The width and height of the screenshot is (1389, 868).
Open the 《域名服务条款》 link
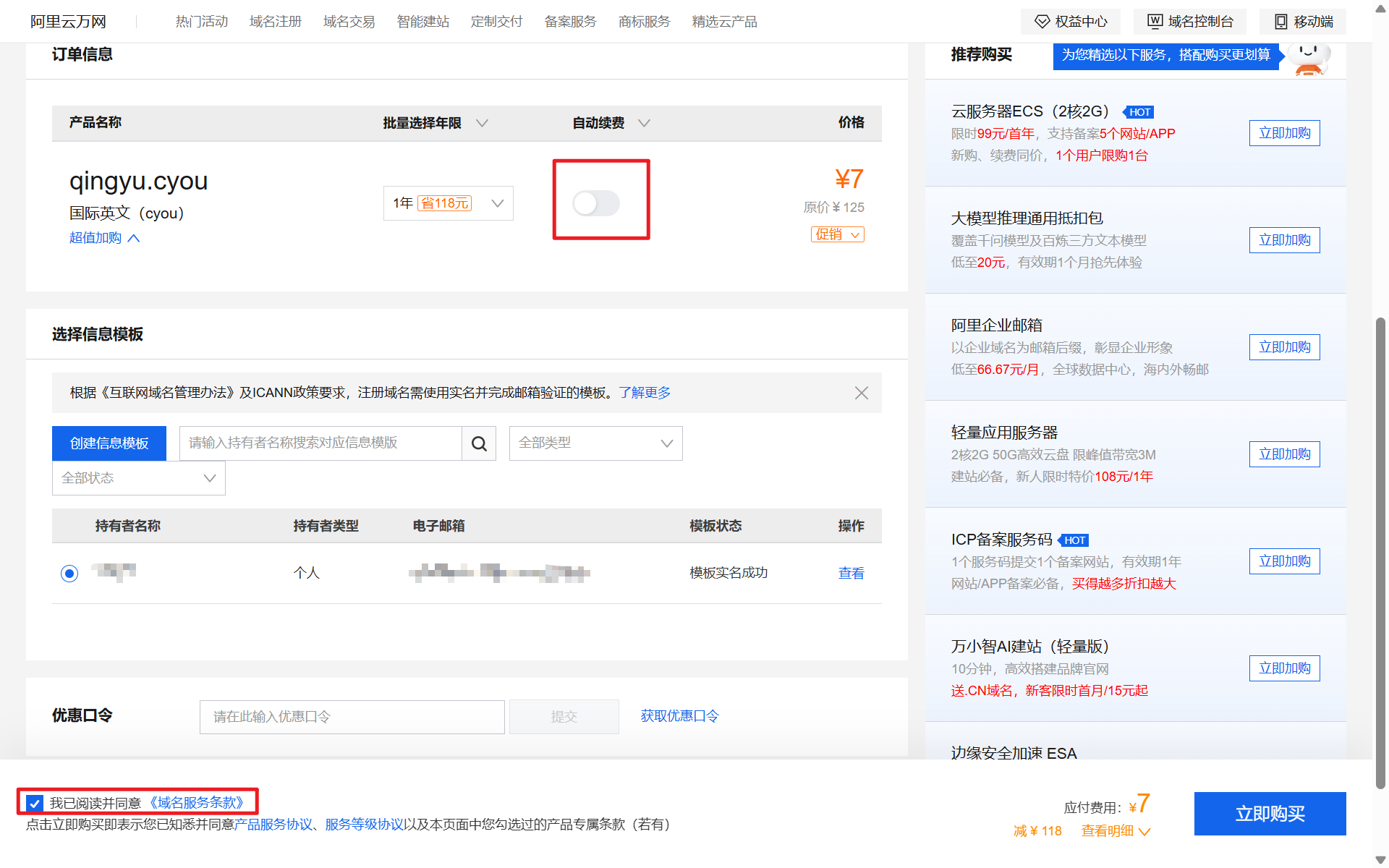click(197, 803)
